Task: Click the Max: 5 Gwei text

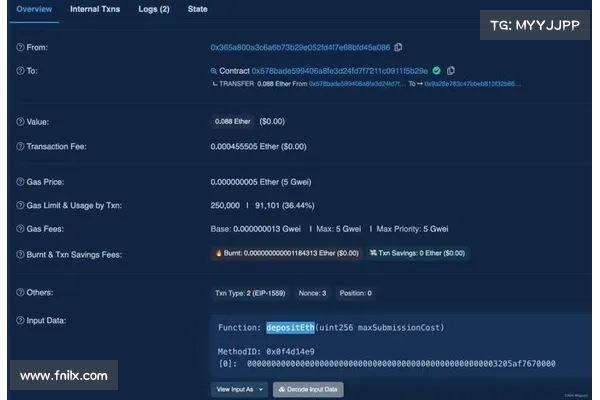Action: click(339, 229)
